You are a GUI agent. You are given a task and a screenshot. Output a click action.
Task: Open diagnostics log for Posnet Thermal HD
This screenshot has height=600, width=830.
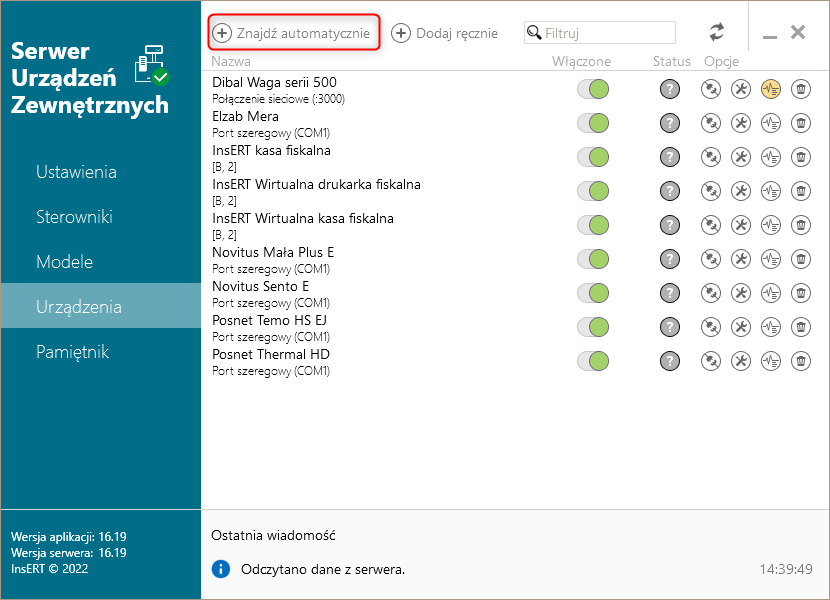(771, 361)
